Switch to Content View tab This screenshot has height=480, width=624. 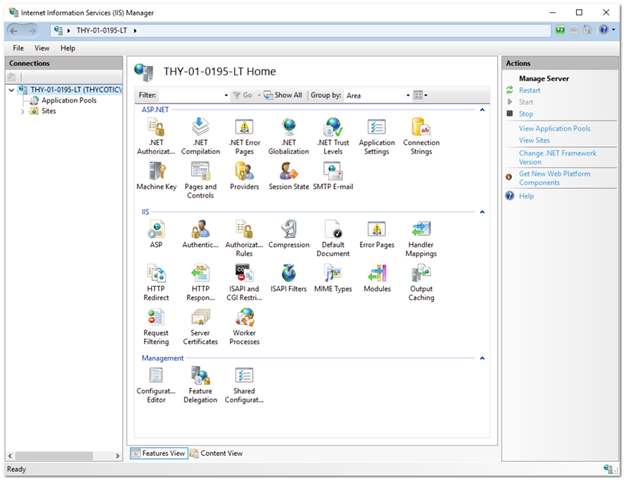point(216,453)
